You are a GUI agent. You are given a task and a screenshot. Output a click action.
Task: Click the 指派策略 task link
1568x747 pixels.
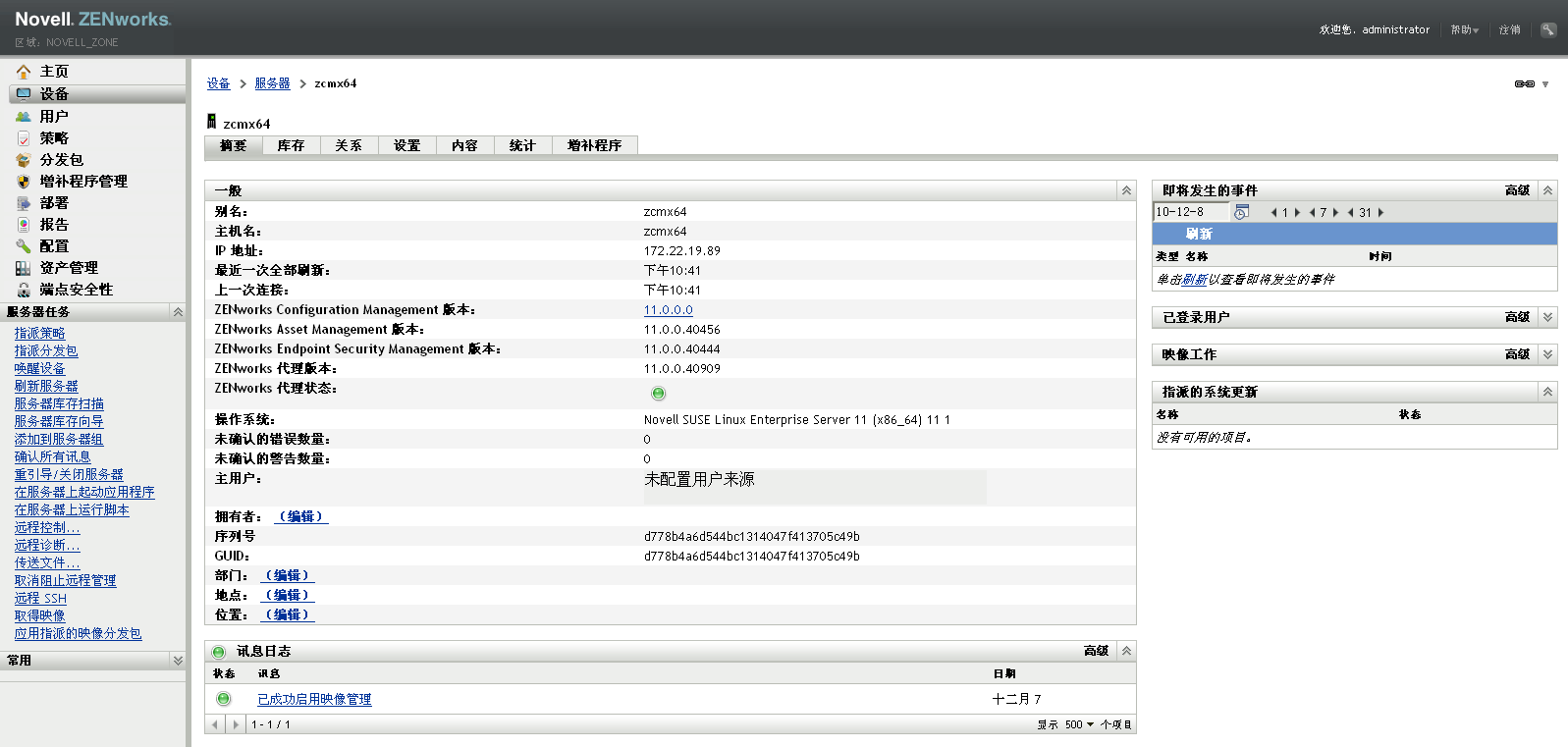40,334
